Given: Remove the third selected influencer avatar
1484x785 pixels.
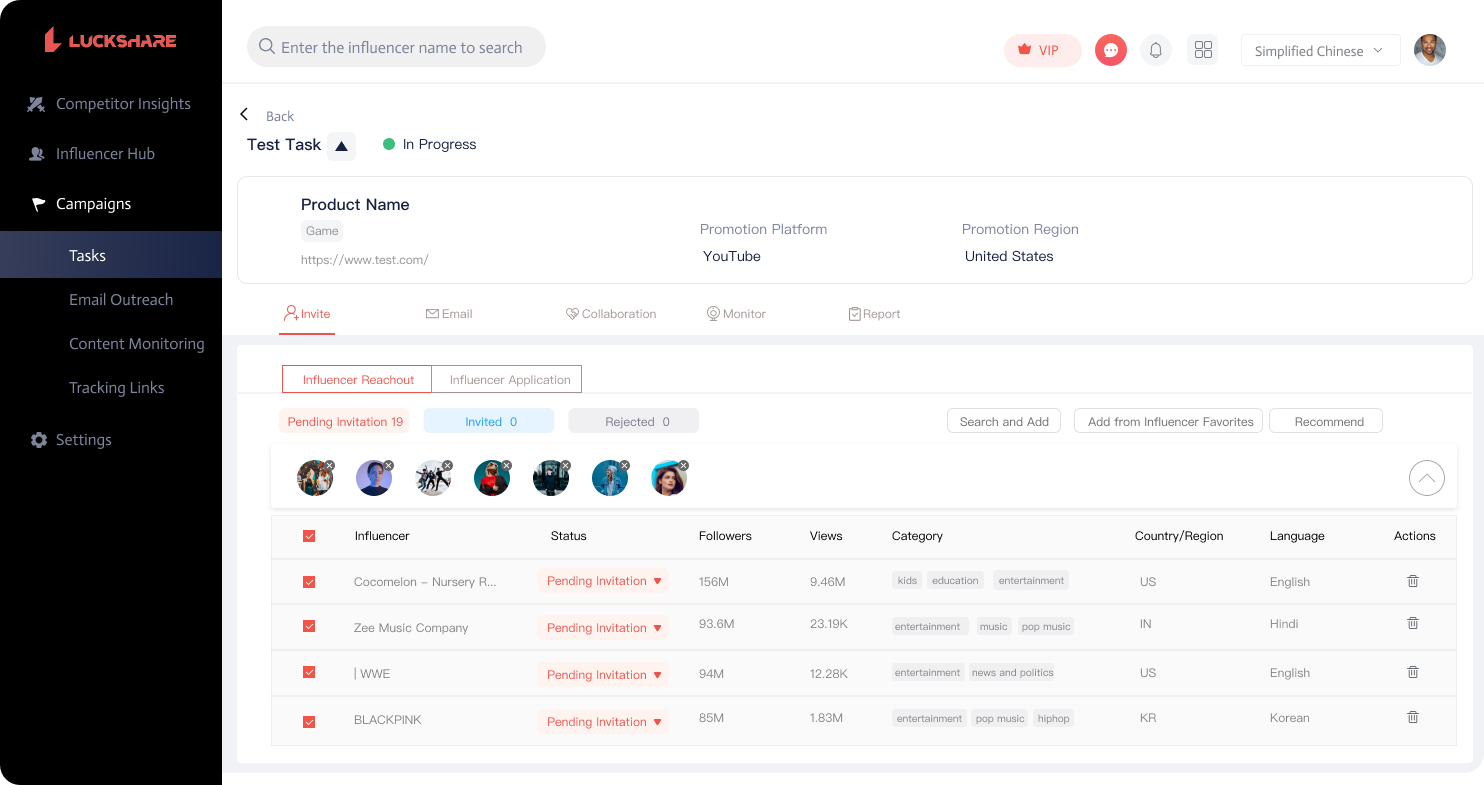Looking at the screenshot, I should tap(448, 465).
